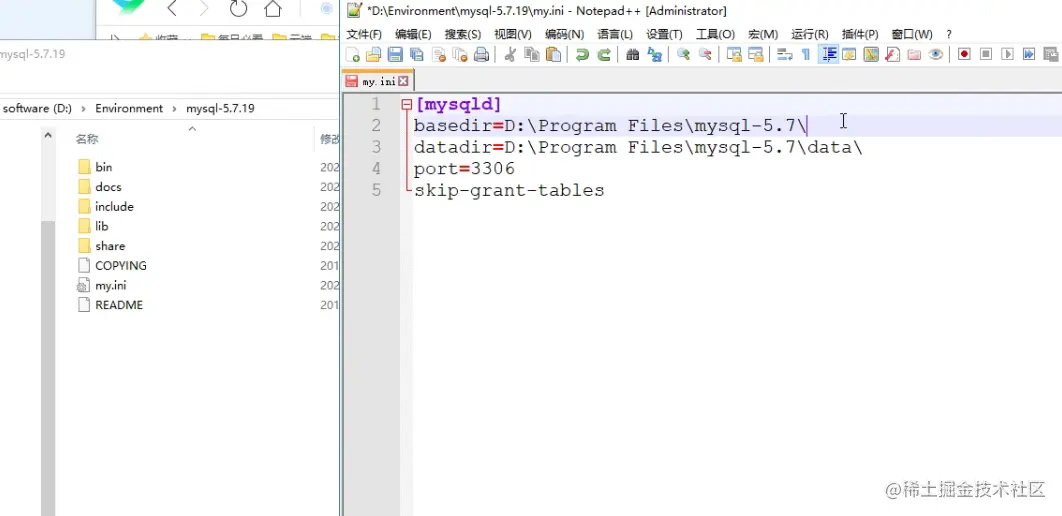Stop macro recording square button
1062x516 pixels.
(x=986, y=55)
